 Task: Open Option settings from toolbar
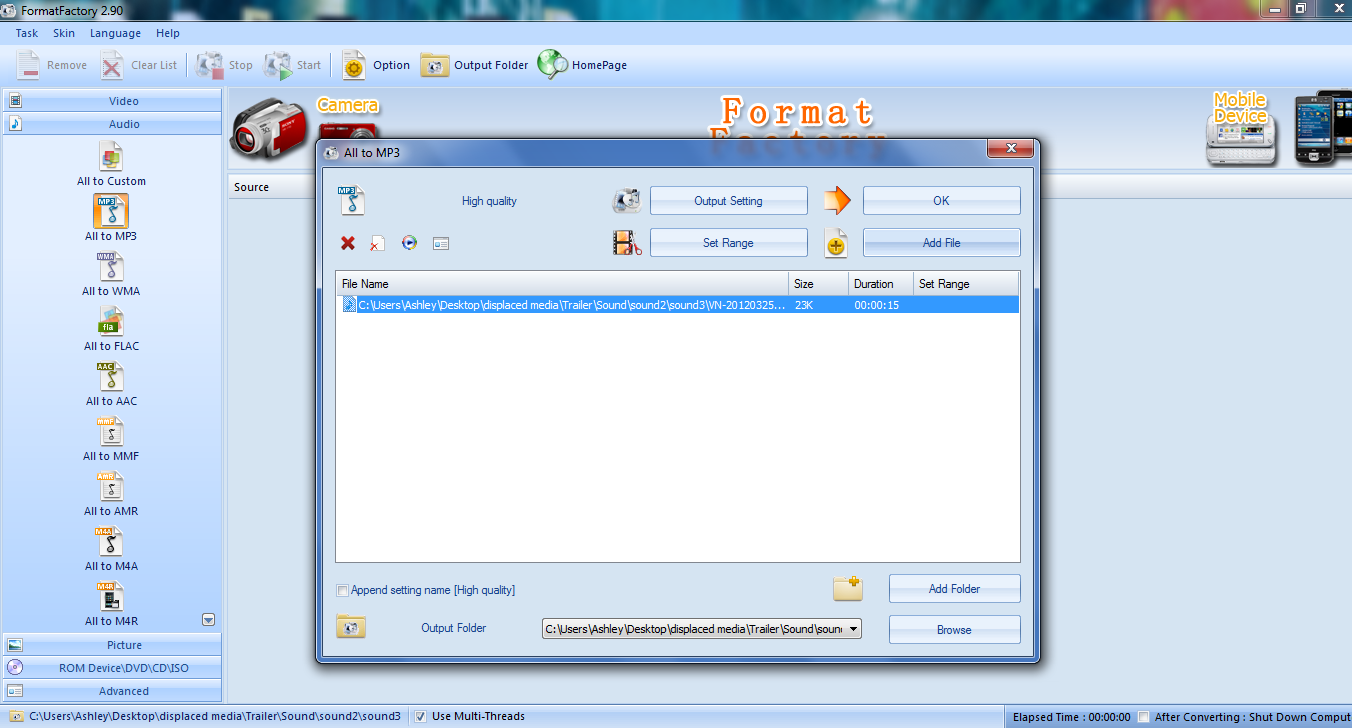point(376,65)
